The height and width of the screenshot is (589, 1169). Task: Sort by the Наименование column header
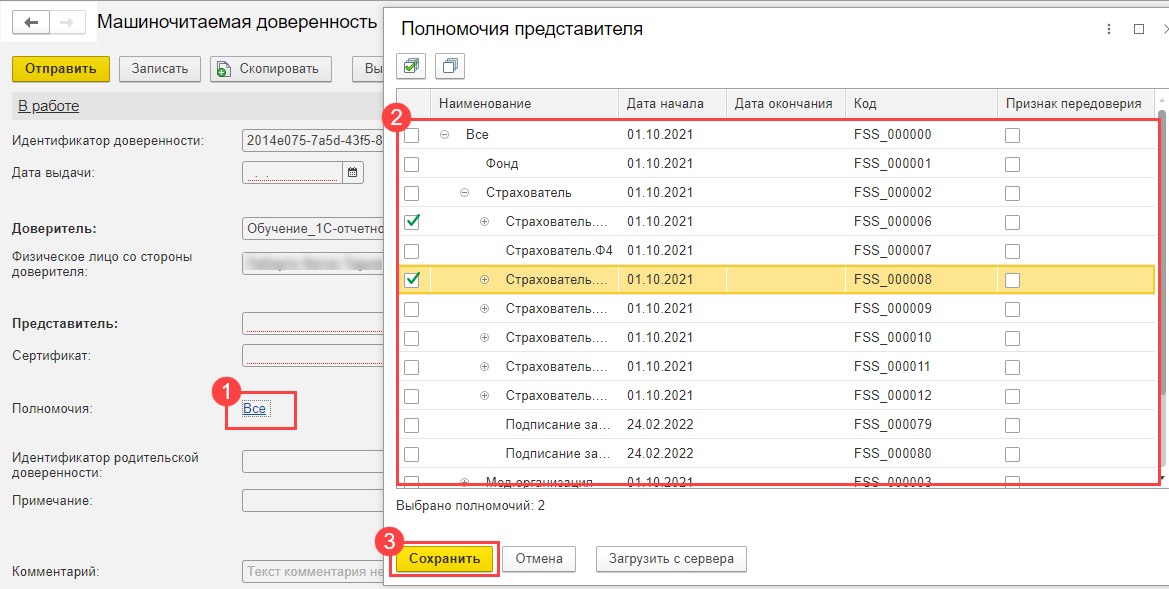[524, 104]
